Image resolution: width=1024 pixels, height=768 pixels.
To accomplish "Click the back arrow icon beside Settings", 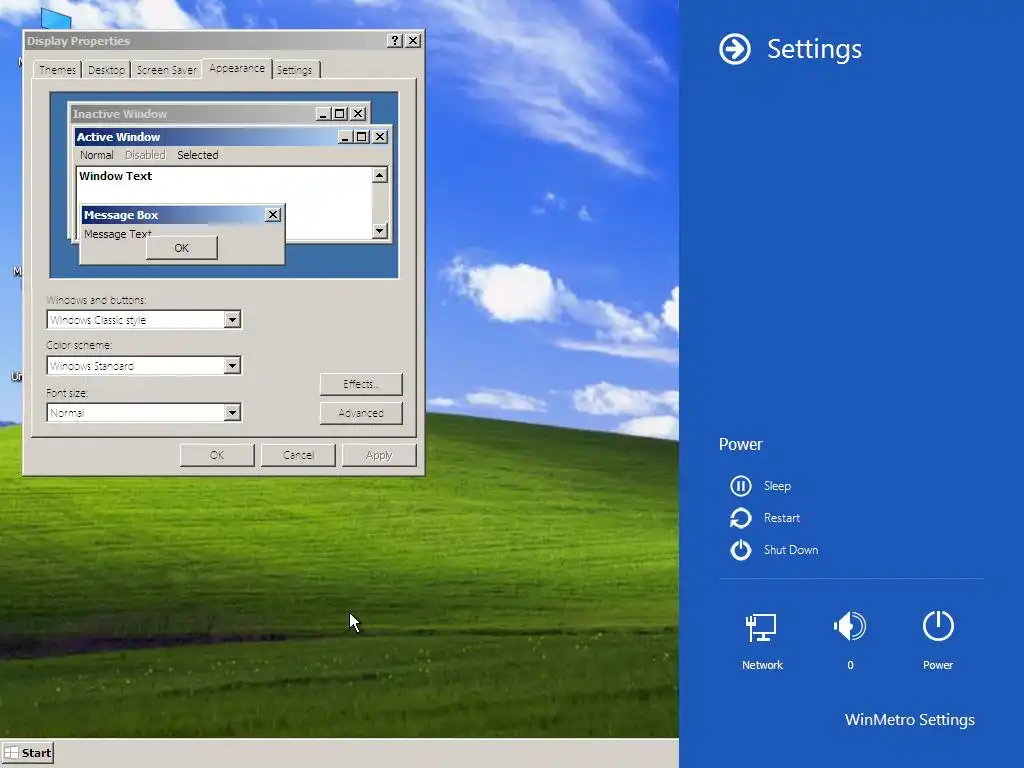I will pyautogui.click(x=735, y=49).
